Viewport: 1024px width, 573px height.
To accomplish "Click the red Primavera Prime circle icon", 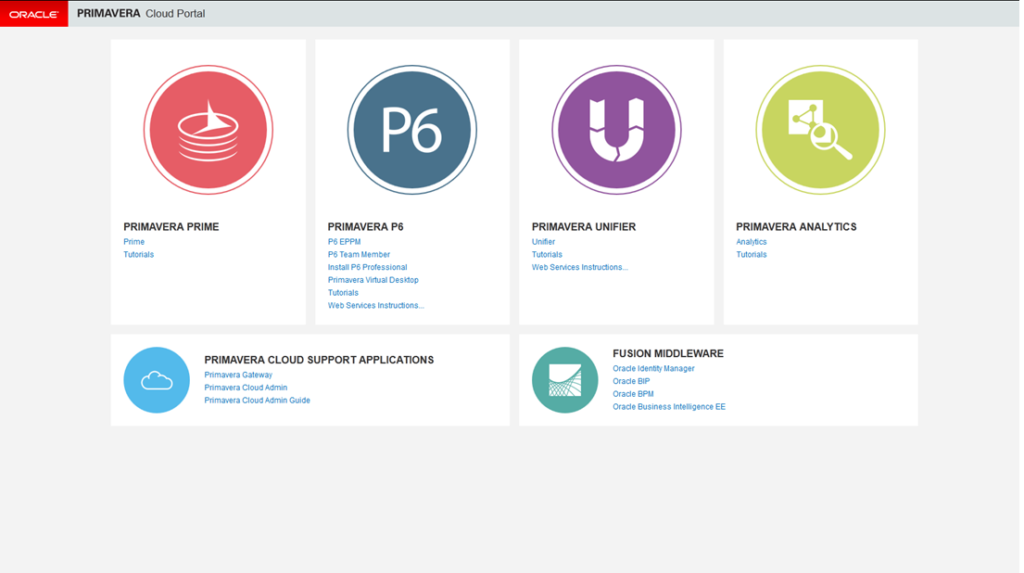I will click(x=208, y=129).
